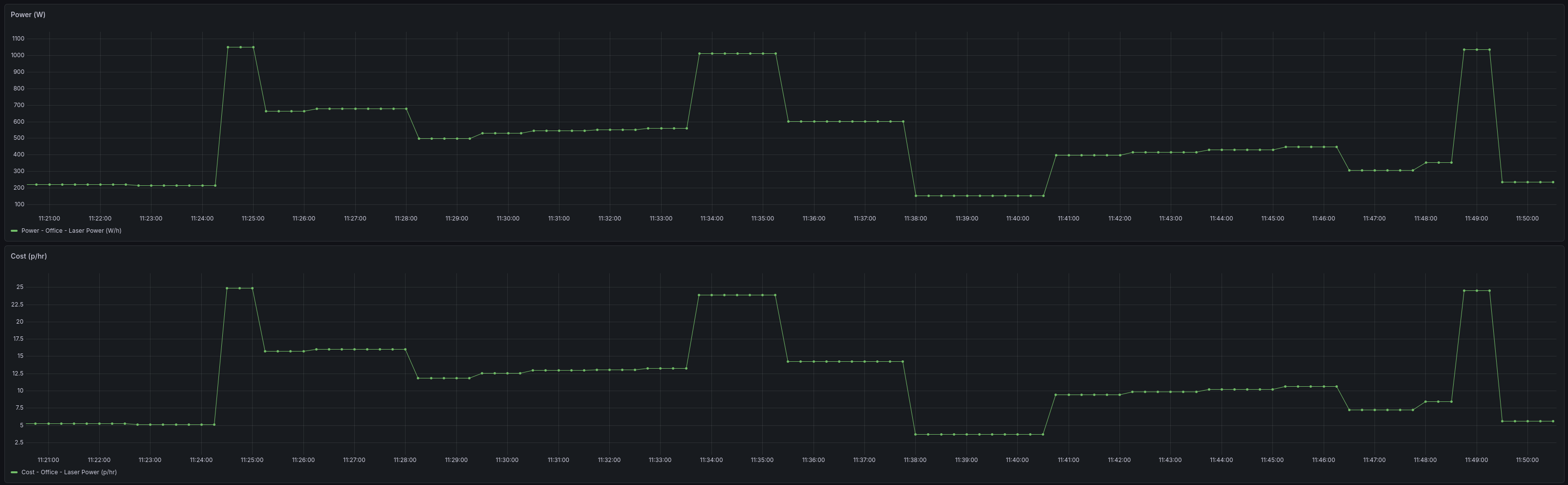Click the 12.5 y-axis label in the Cost panel
The width and height of the screenshot is (1568, 485).
[x=18, y=374]
